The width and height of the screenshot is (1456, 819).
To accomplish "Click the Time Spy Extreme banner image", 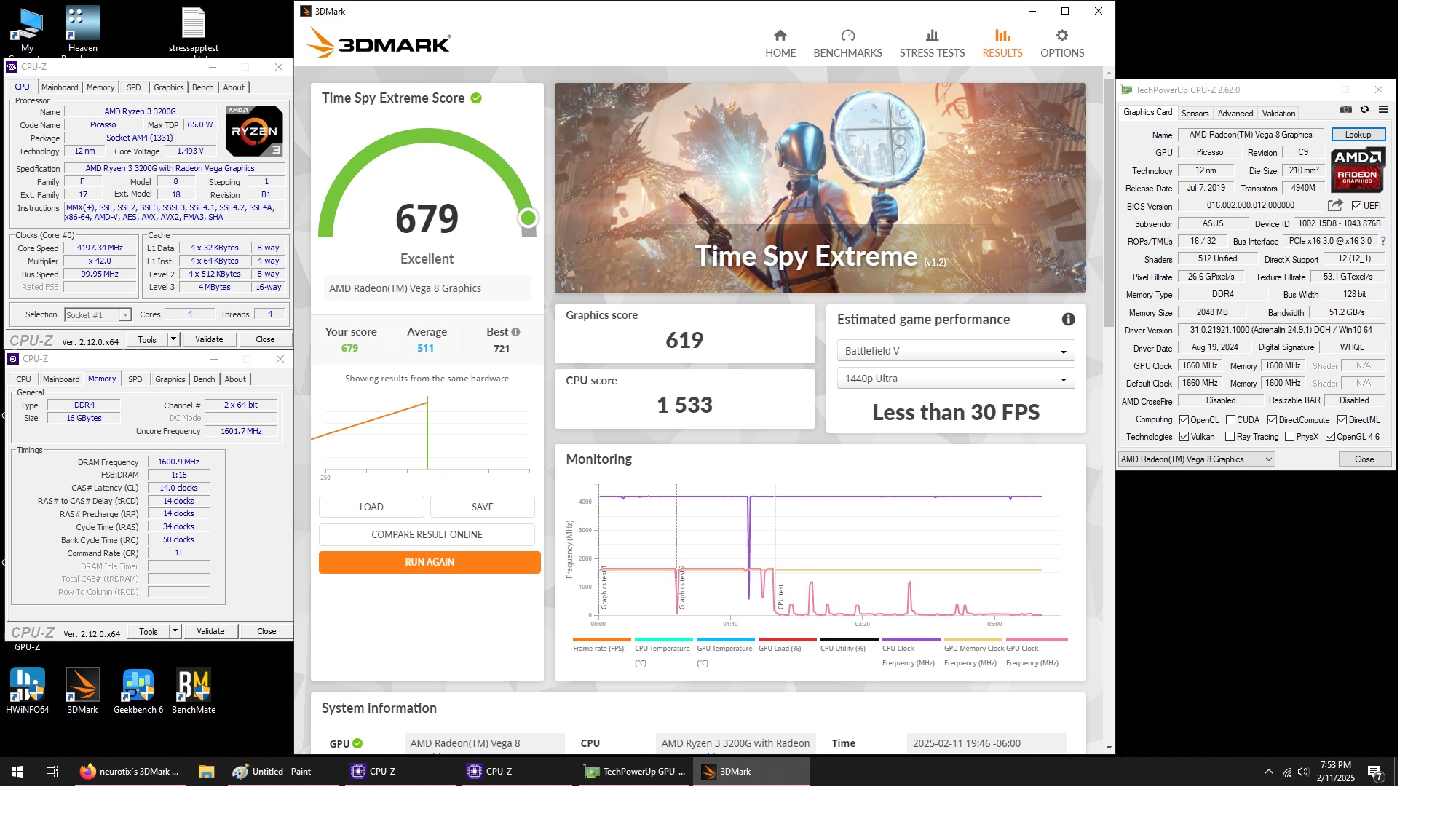I will pos(820,188).
